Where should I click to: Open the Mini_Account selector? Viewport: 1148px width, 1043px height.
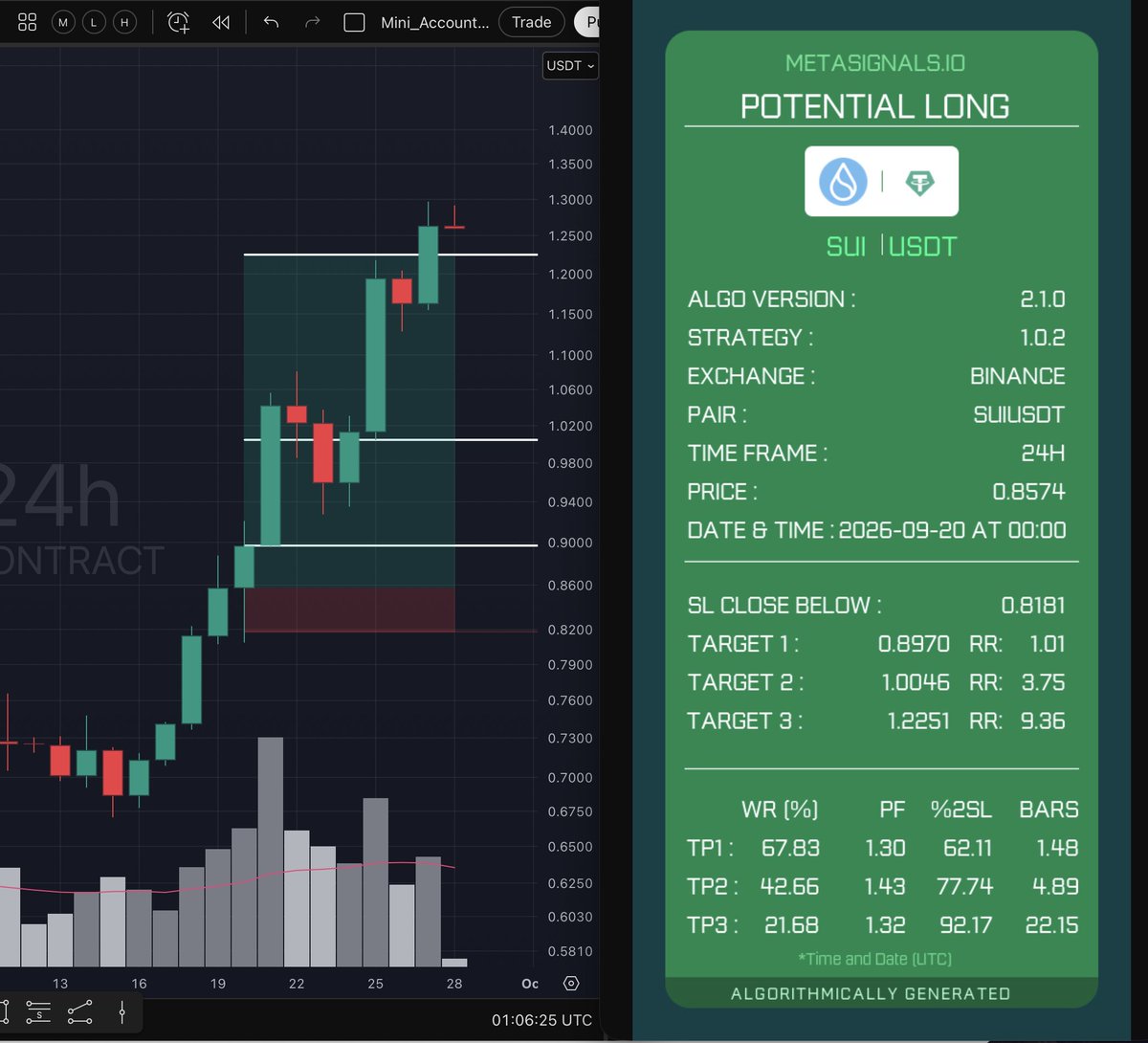point(434,22)
